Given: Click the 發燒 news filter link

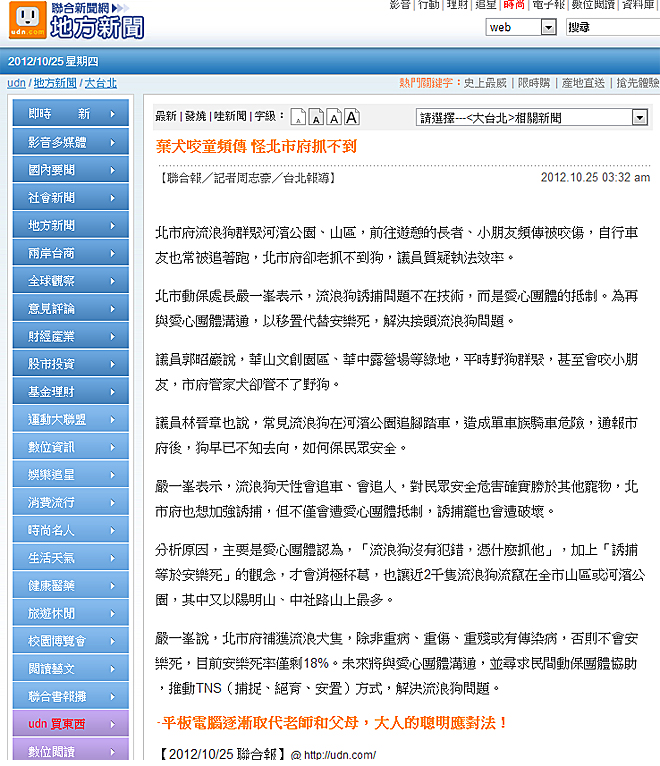Looking at the screenshot, I should click(195, 118).
